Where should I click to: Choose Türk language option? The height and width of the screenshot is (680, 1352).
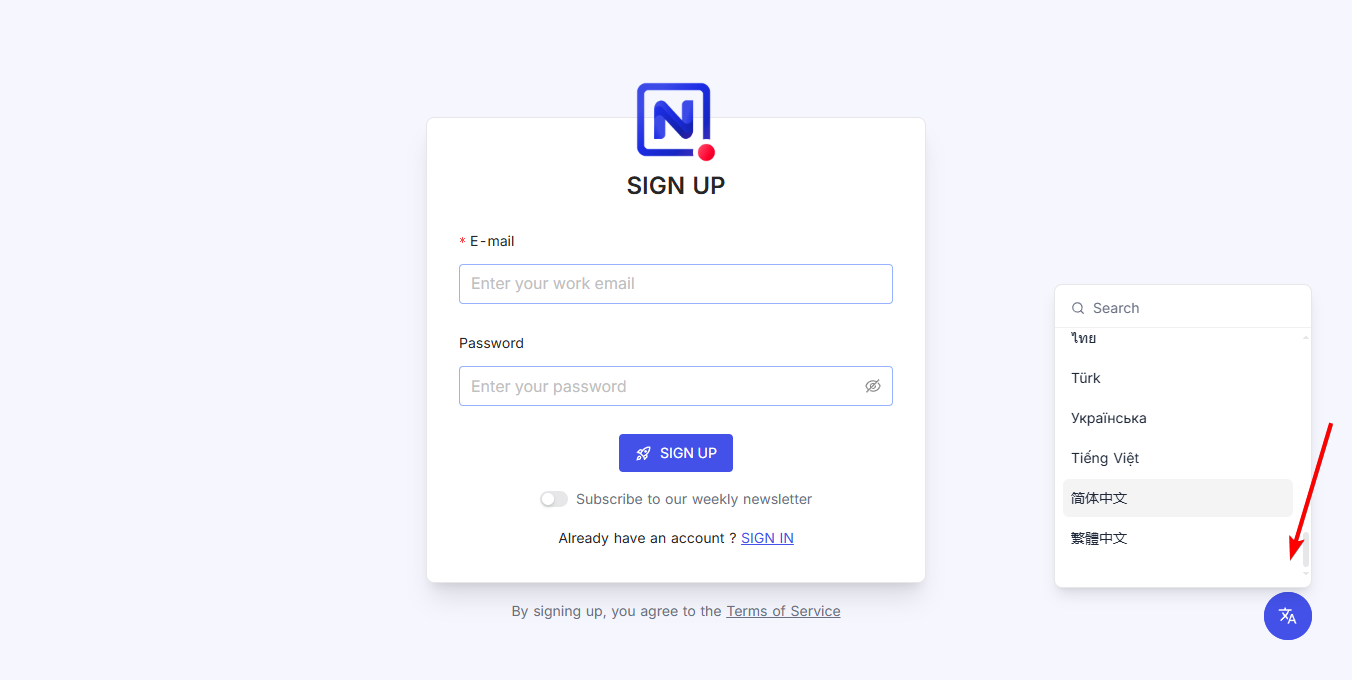(x=1086, y=378)
